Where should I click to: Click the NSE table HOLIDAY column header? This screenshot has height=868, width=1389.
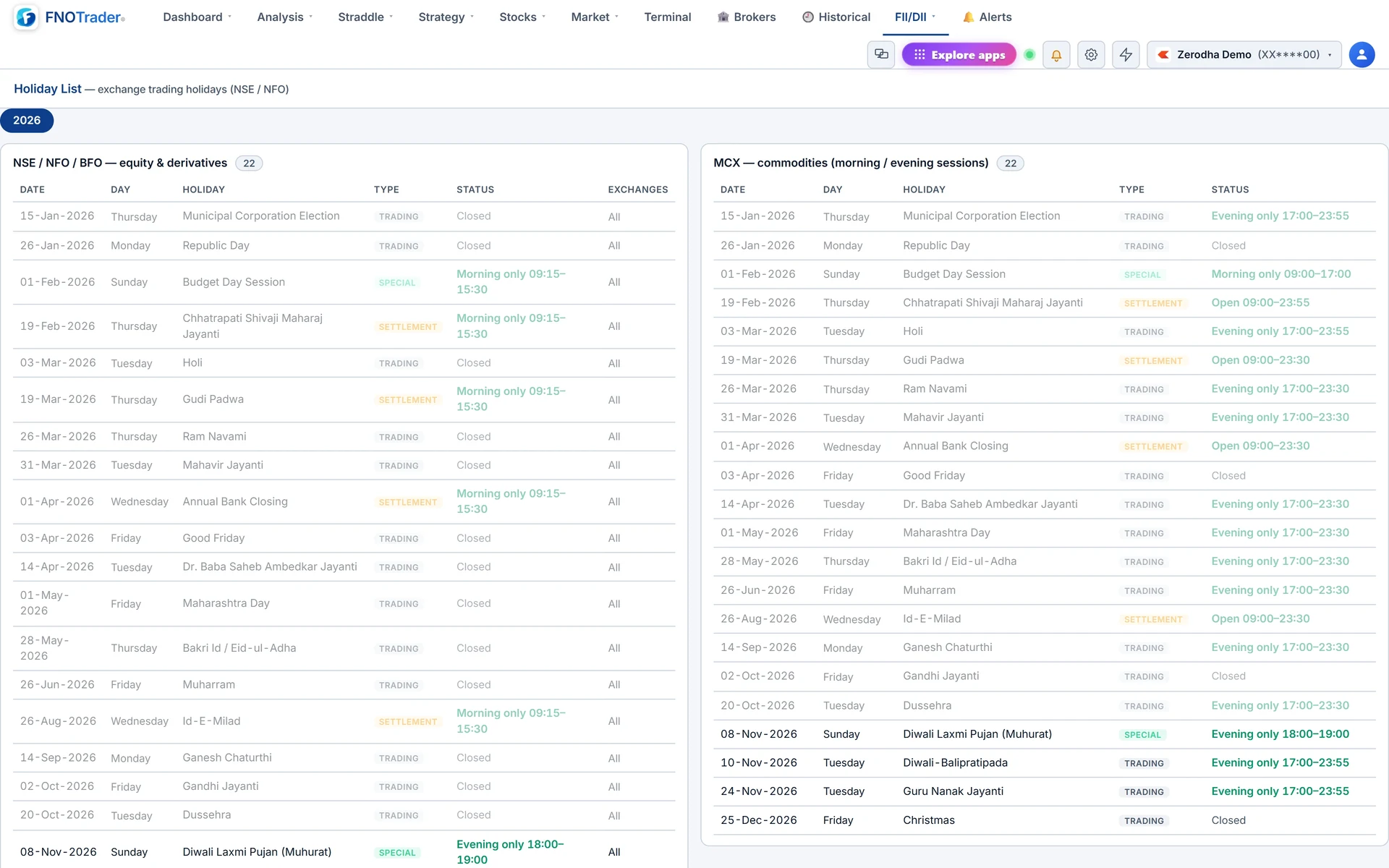pos(203,190)
